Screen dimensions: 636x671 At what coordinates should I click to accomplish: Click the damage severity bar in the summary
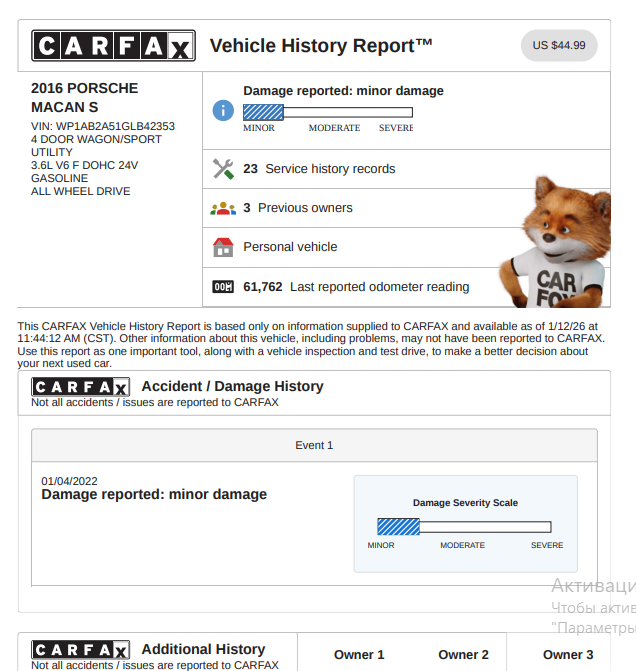[x=327, y=113]
